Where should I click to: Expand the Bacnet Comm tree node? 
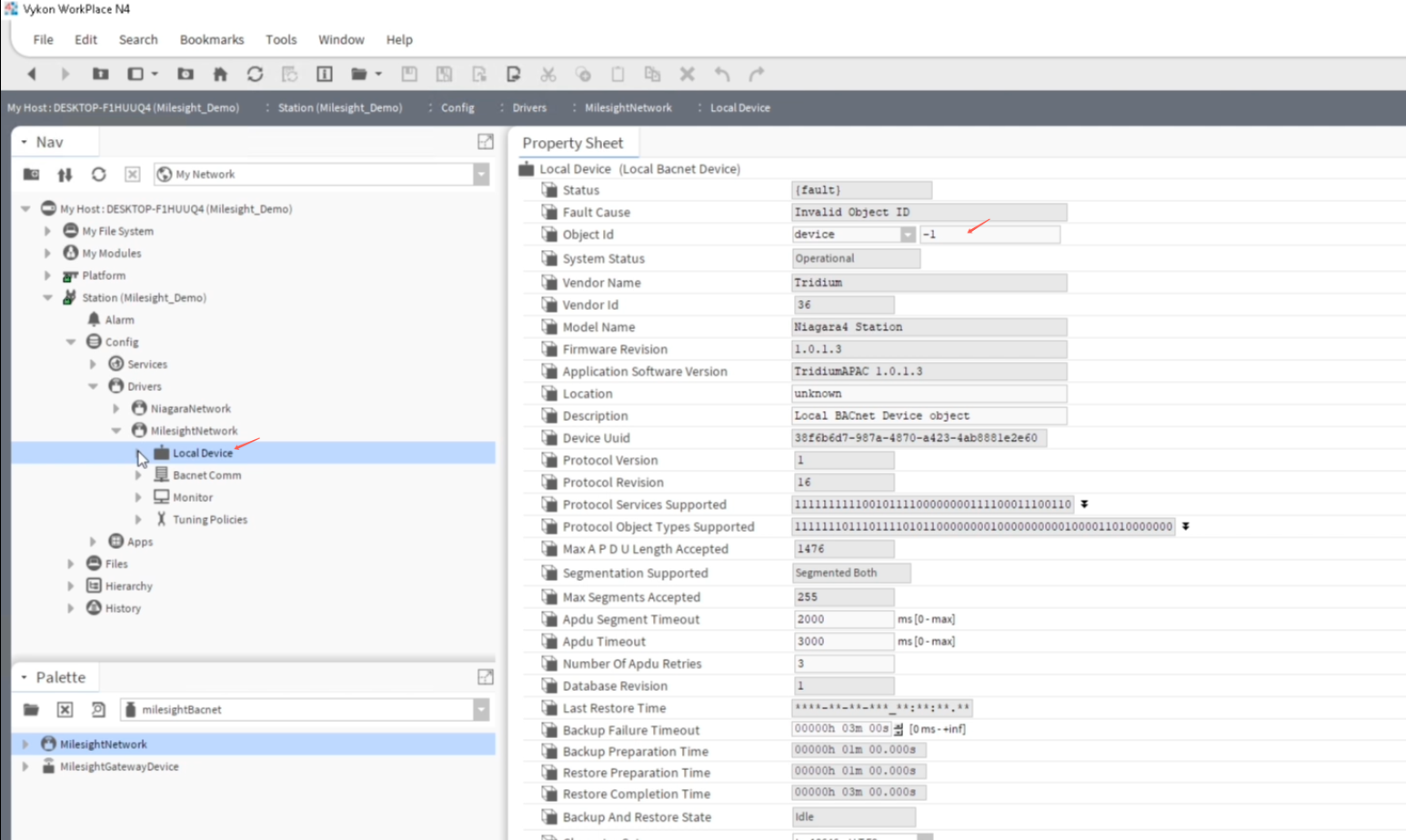point(138,475)
